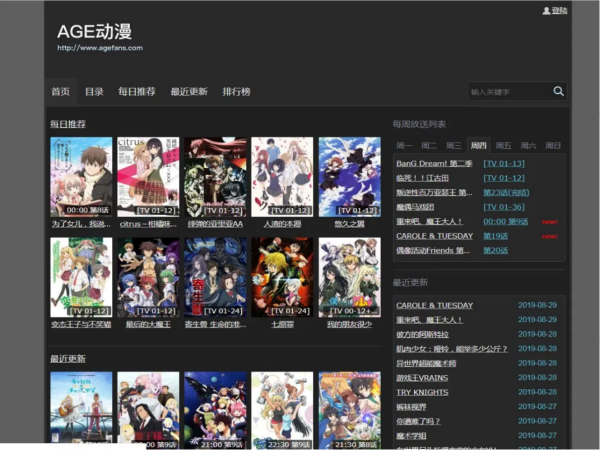600x450 pixels.
Task: Click TRY KNIGHTS in recent updates list
Action: pyautogui.click(x=422, y=393)
